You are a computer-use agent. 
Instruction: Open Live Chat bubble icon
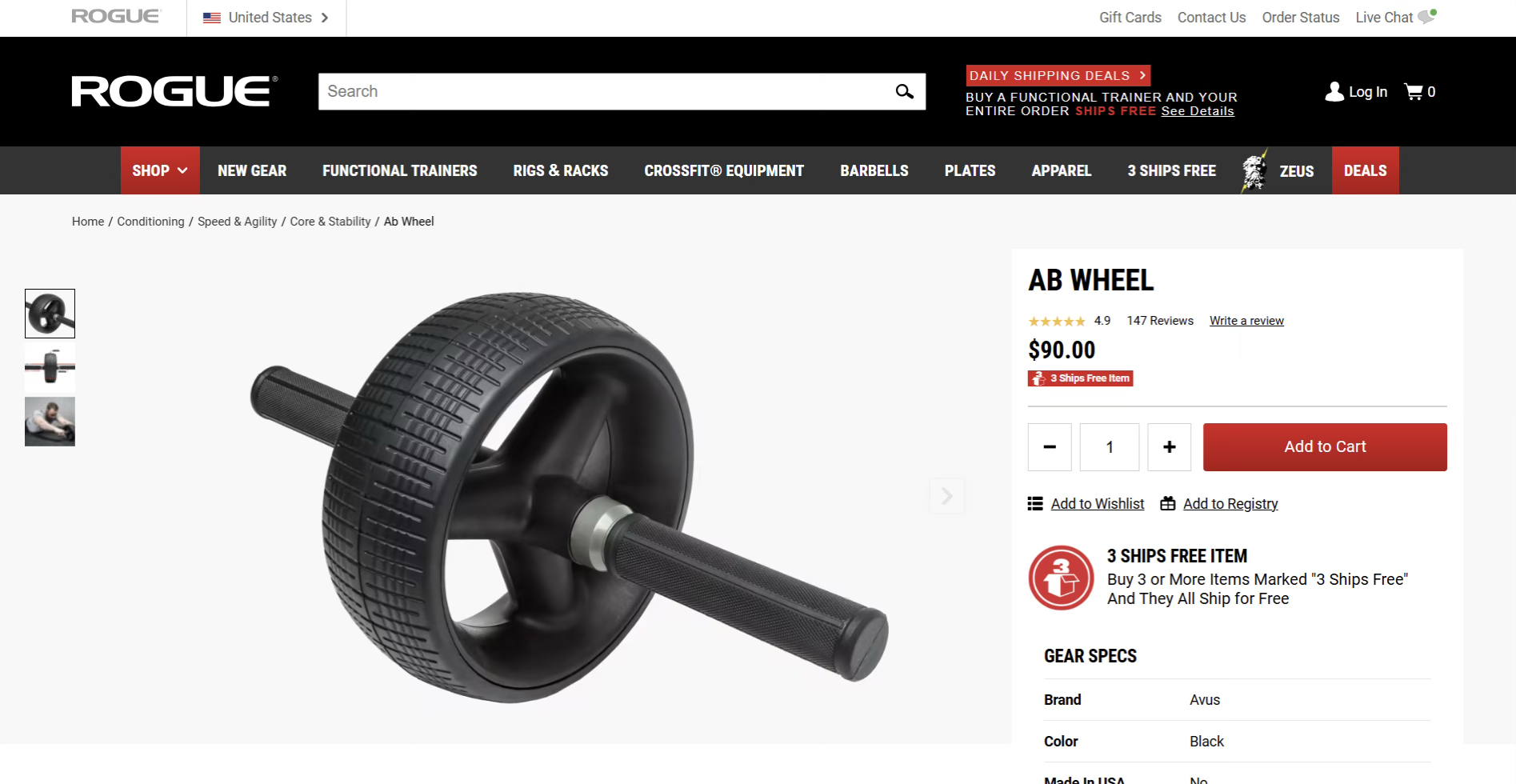(1427, 17)
